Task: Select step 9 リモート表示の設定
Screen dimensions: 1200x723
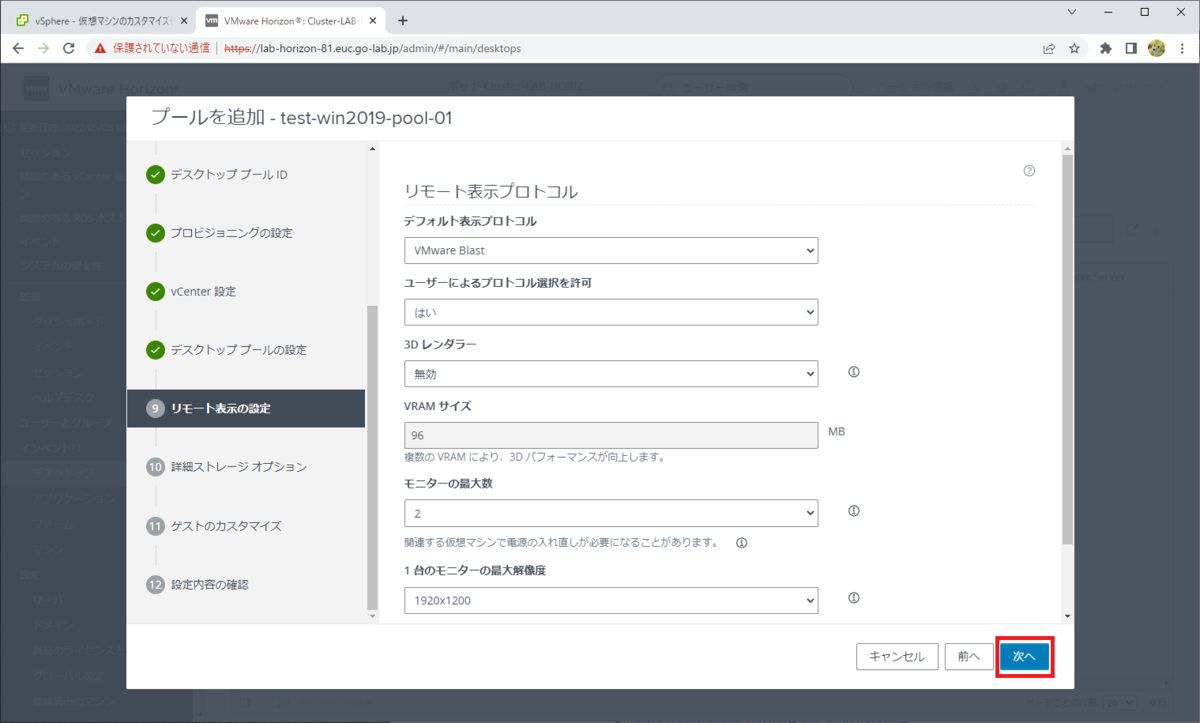Action: tap(246, 408)
